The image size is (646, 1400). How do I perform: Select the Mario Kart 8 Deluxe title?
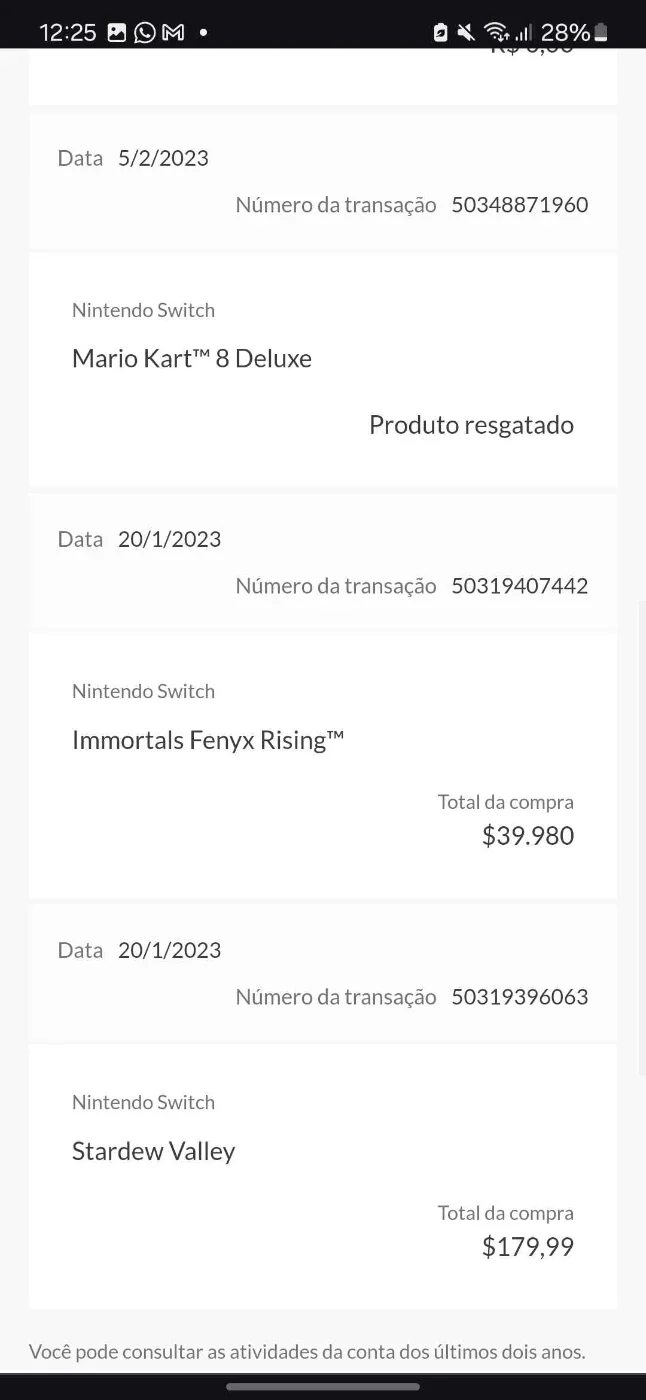click(x=192, y=358)
